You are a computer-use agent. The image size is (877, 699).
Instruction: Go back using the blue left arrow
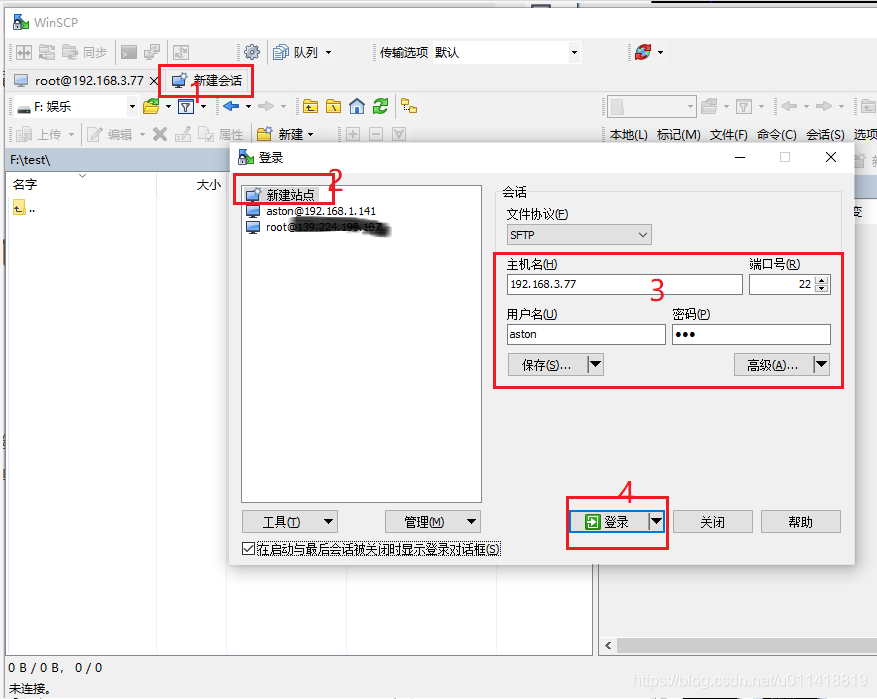231,106
